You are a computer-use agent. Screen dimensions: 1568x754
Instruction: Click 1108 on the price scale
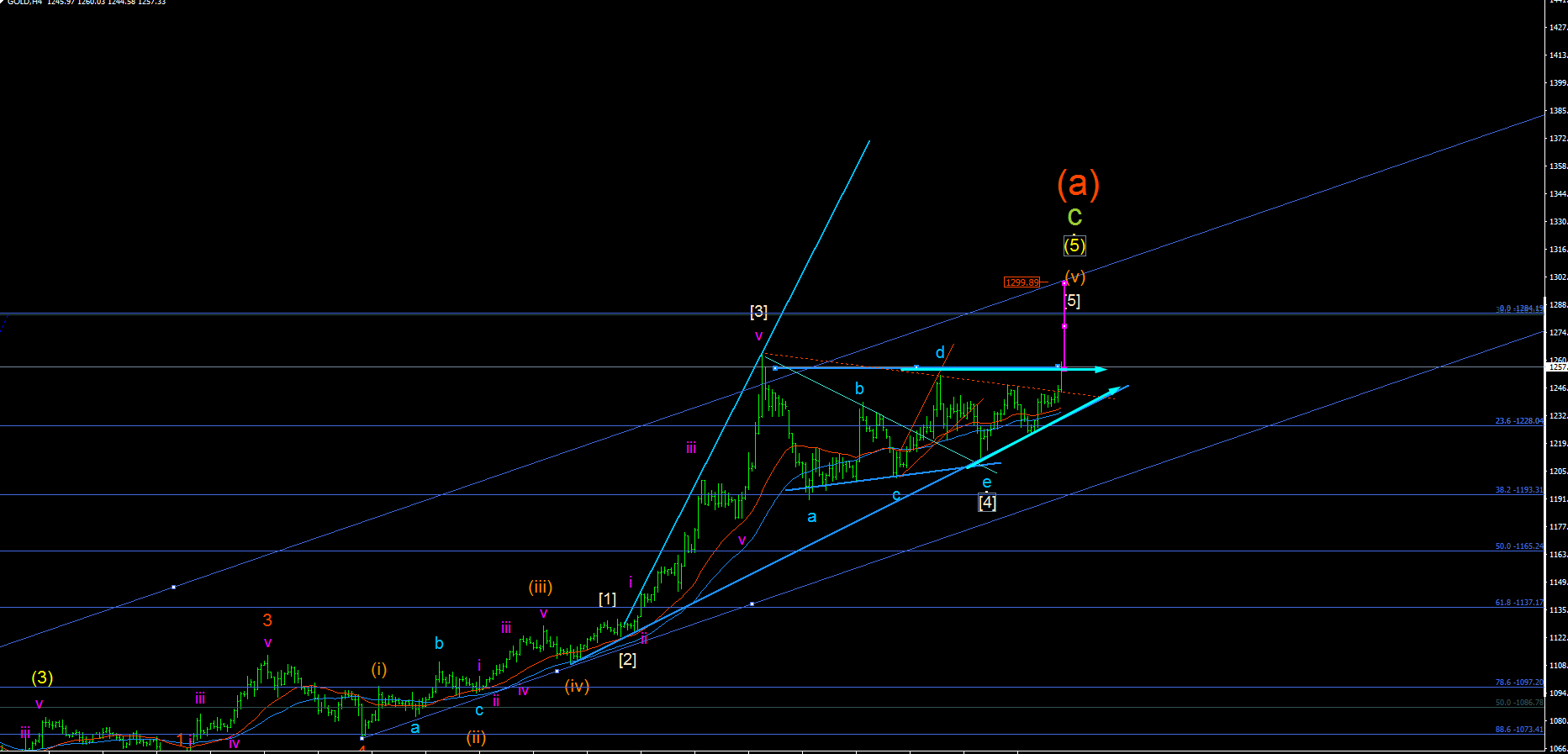point(1558,666)
